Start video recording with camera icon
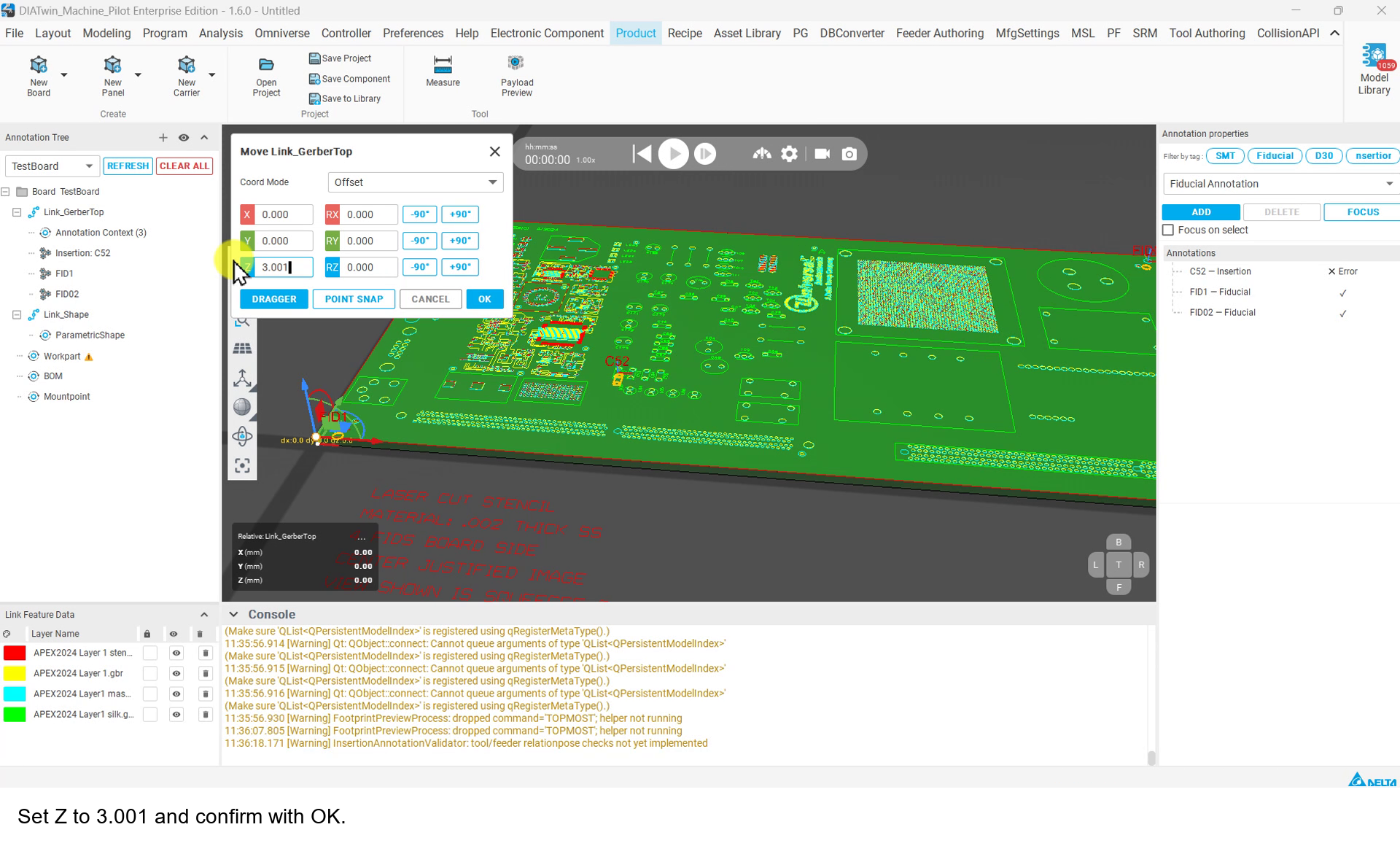This screenshot has width=1400, height=846. (822, 154)
